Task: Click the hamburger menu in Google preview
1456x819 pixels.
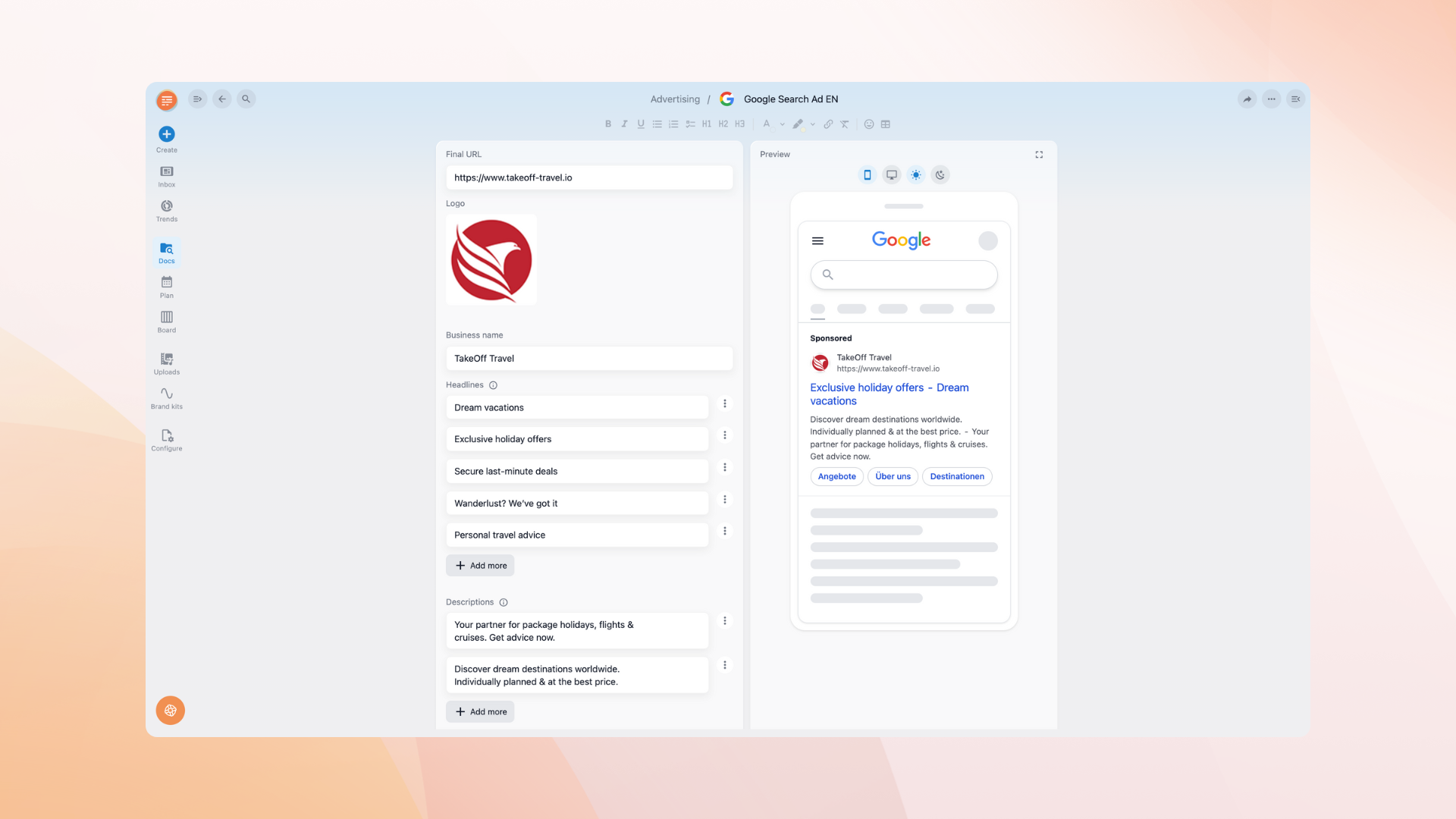Action: [817, 241]
